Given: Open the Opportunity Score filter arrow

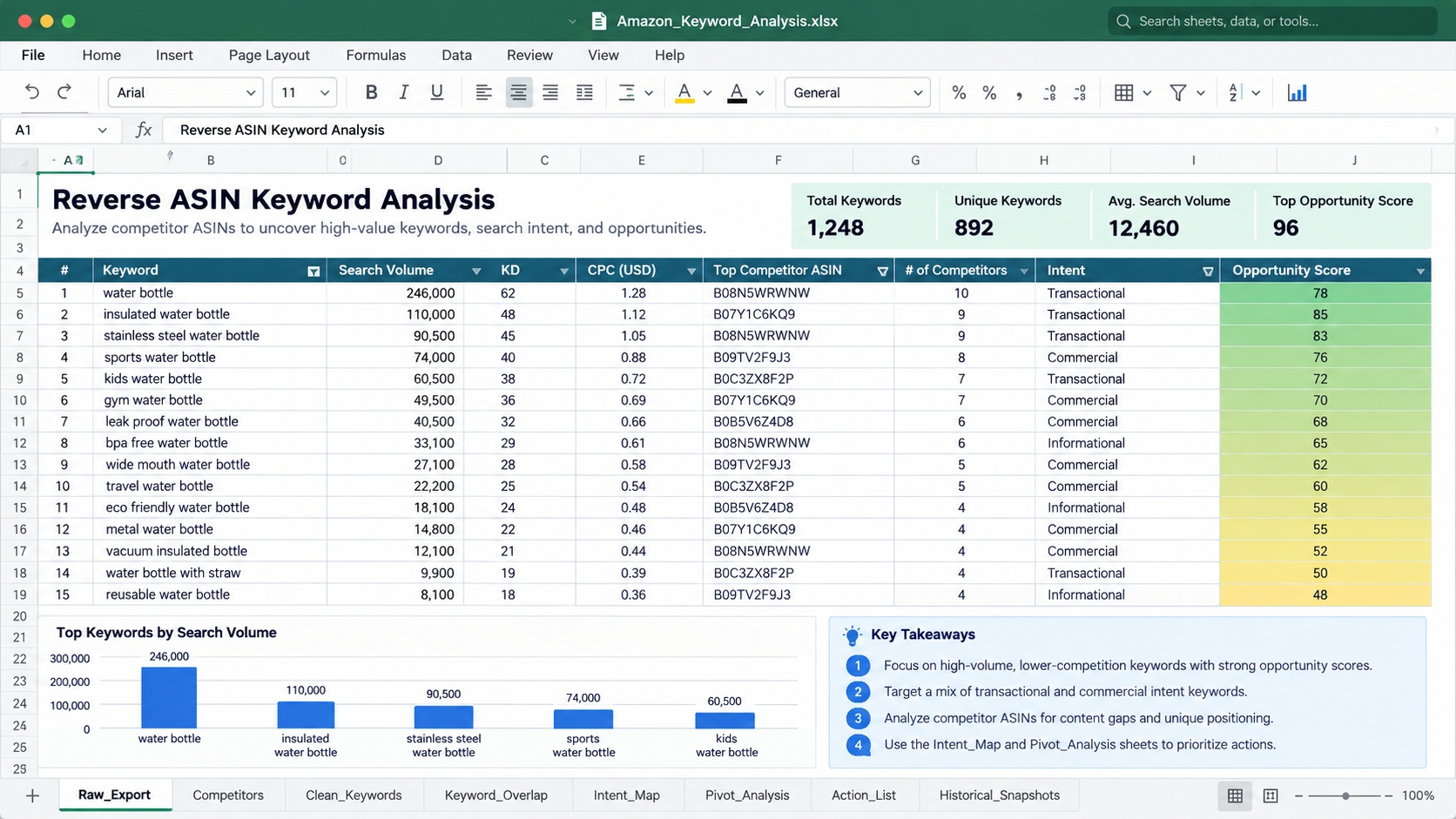Looking at the screenshot, I should point(1420,272).
